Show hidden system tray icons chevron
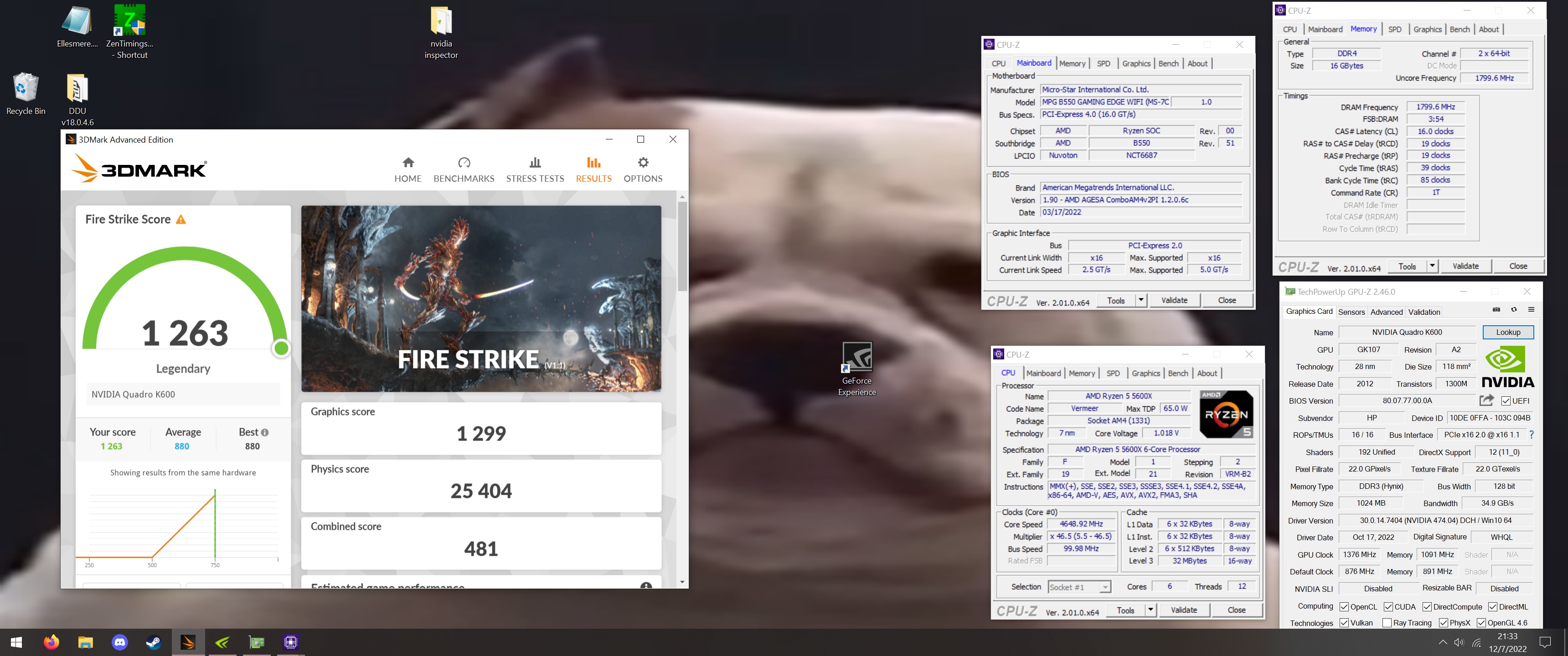This screenshot has width=1568, height=656. click(1443, 643)
